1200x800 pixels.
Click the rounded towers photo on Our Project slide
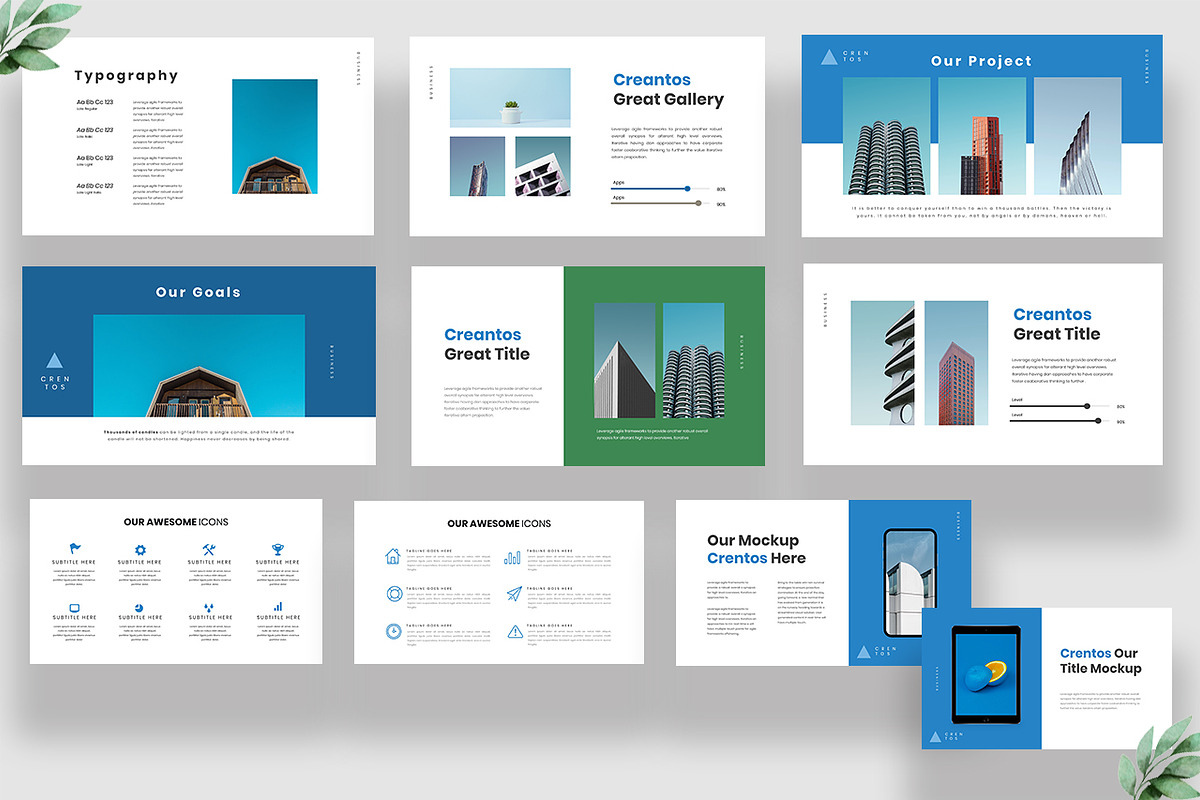click(886, 136)
